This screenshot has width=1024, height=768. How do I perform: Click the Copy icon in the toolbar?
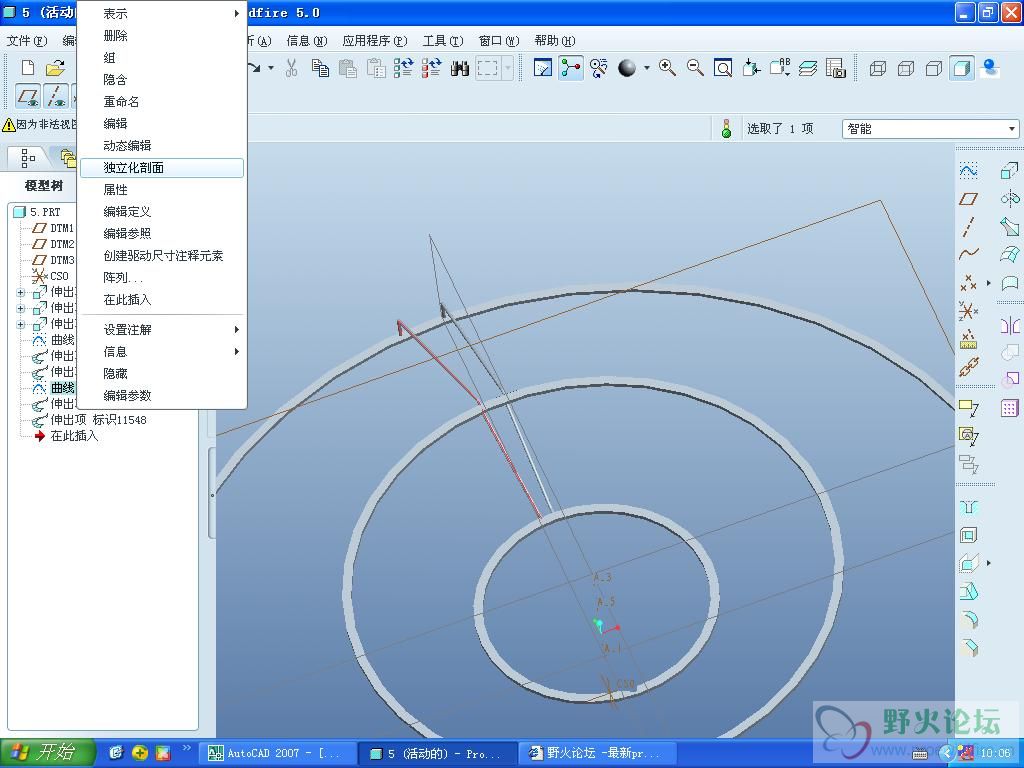[x=320, y=68]
